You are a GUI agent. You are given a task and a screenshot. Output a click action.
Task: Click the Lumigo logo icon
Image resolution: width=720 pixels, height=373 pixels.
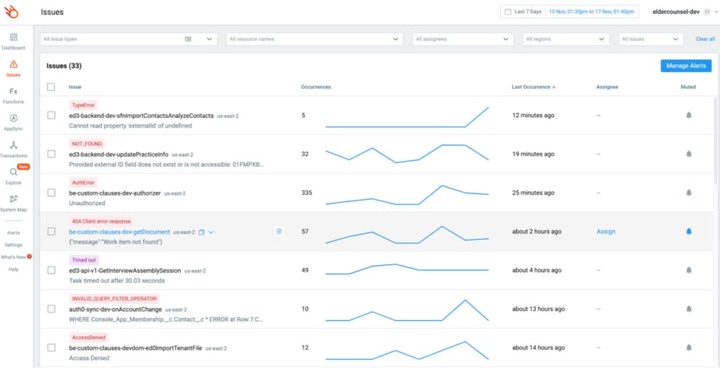11,12
